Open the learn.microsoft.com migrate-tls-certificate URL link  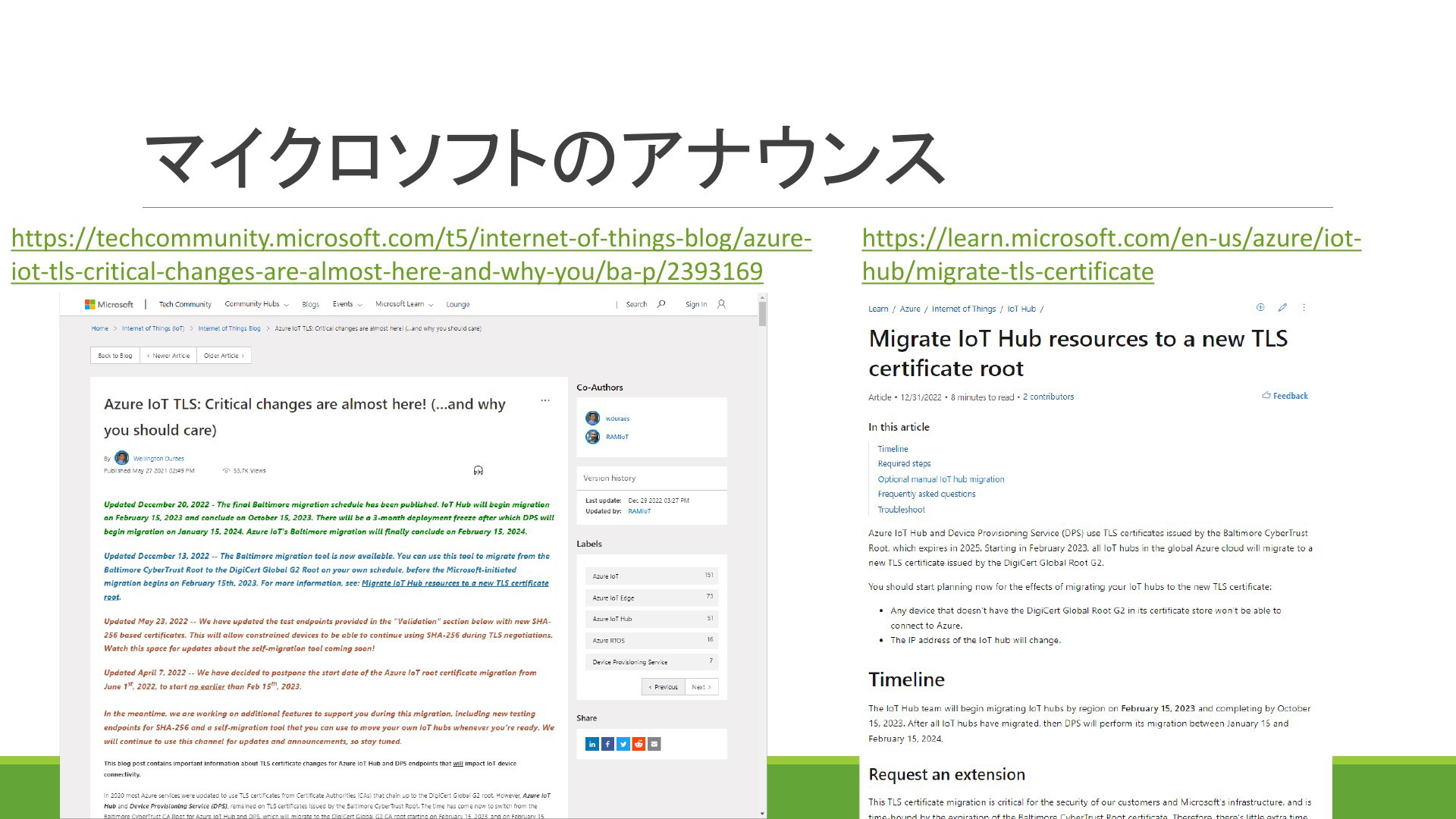click(1112, 255)
